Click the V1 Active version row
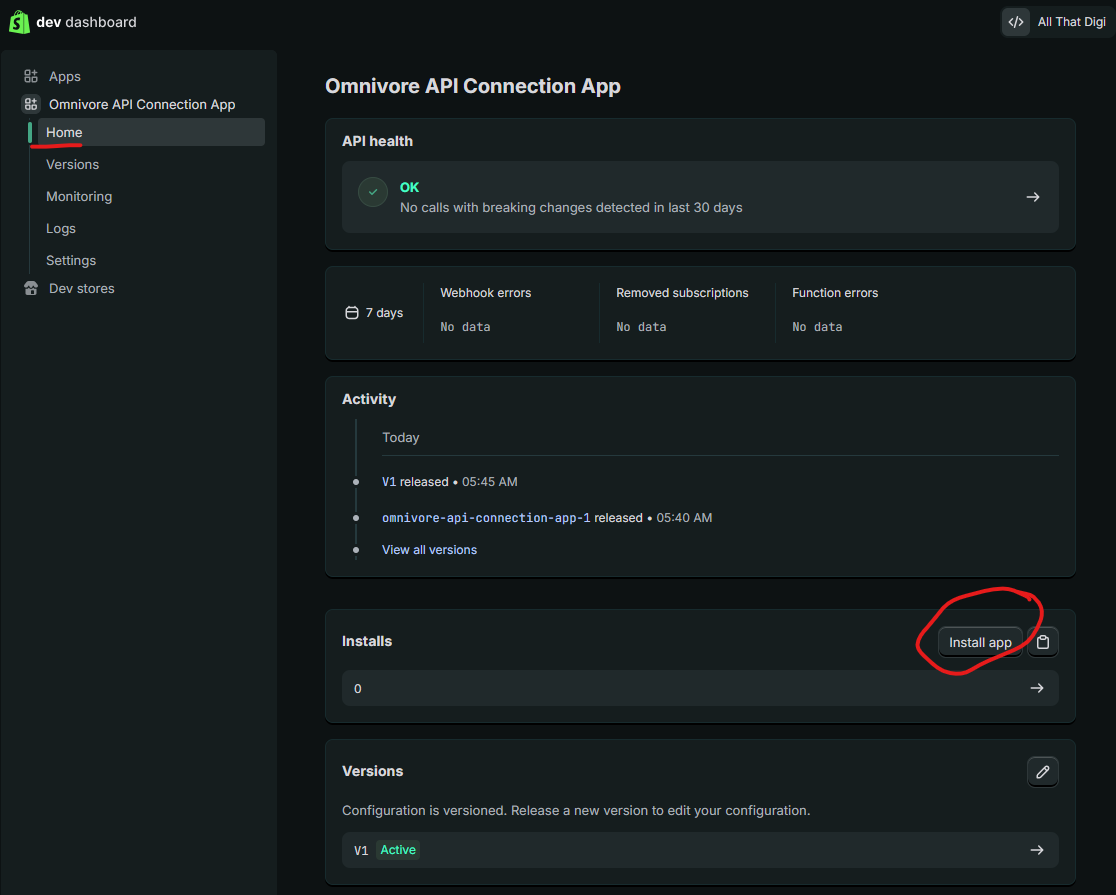This screenshot has height=895, width=1116. point(700,850)
